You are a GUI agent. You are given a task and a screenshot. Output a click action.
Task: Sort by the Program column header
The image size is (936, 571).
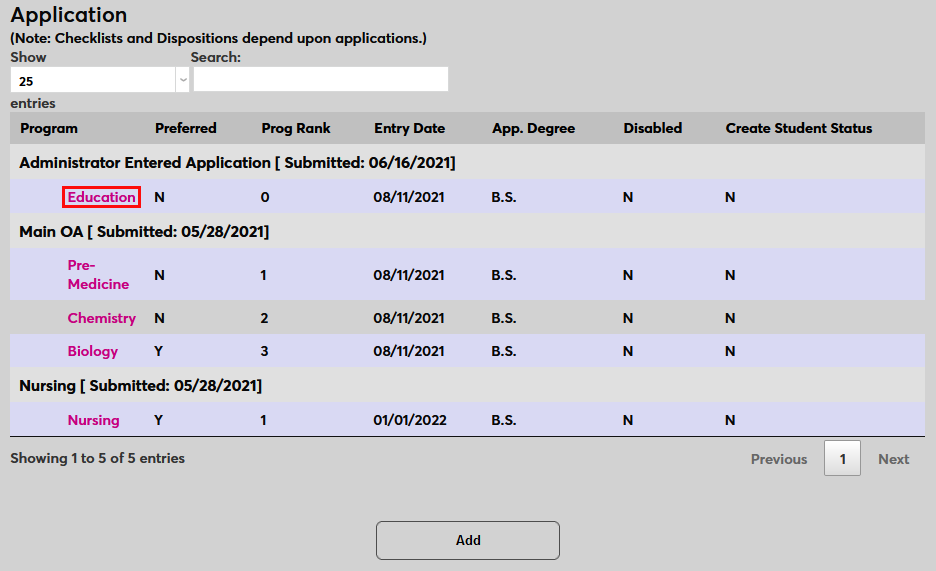pyautogui.click(x=49, y=128)
